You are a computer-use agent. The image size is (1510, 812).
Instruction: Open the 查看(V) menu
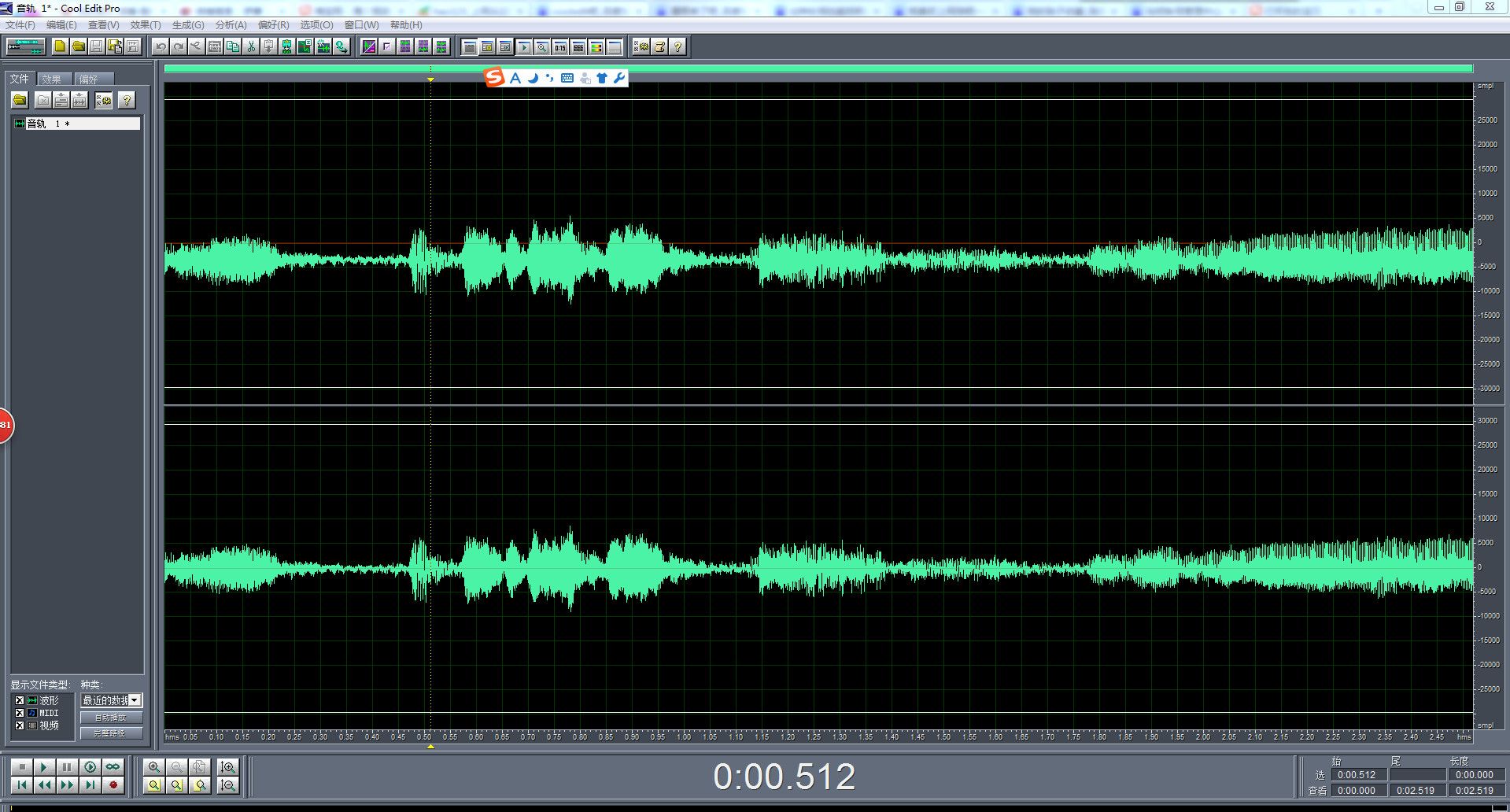(x=103, y=25)
